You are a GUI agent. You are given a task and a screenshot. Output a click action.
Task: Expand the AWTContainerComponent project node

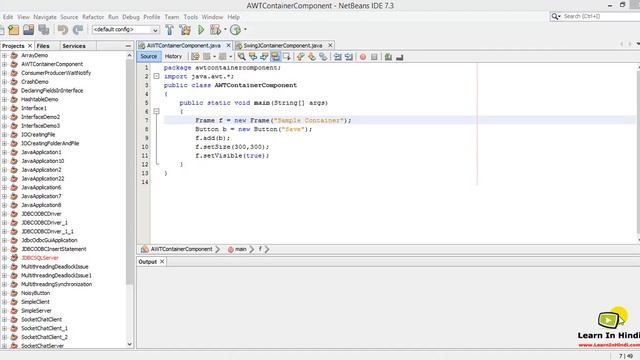point(4,64)
